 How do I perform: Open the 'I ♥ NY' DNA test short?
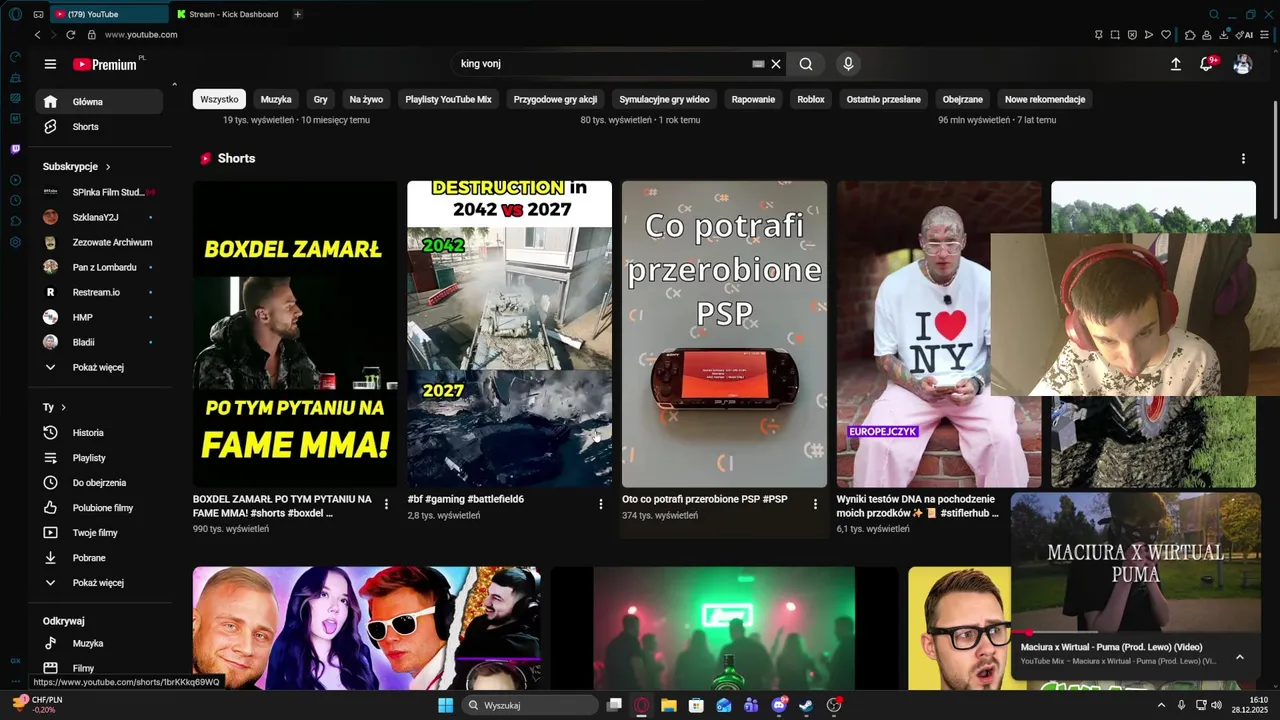[913, 334]
